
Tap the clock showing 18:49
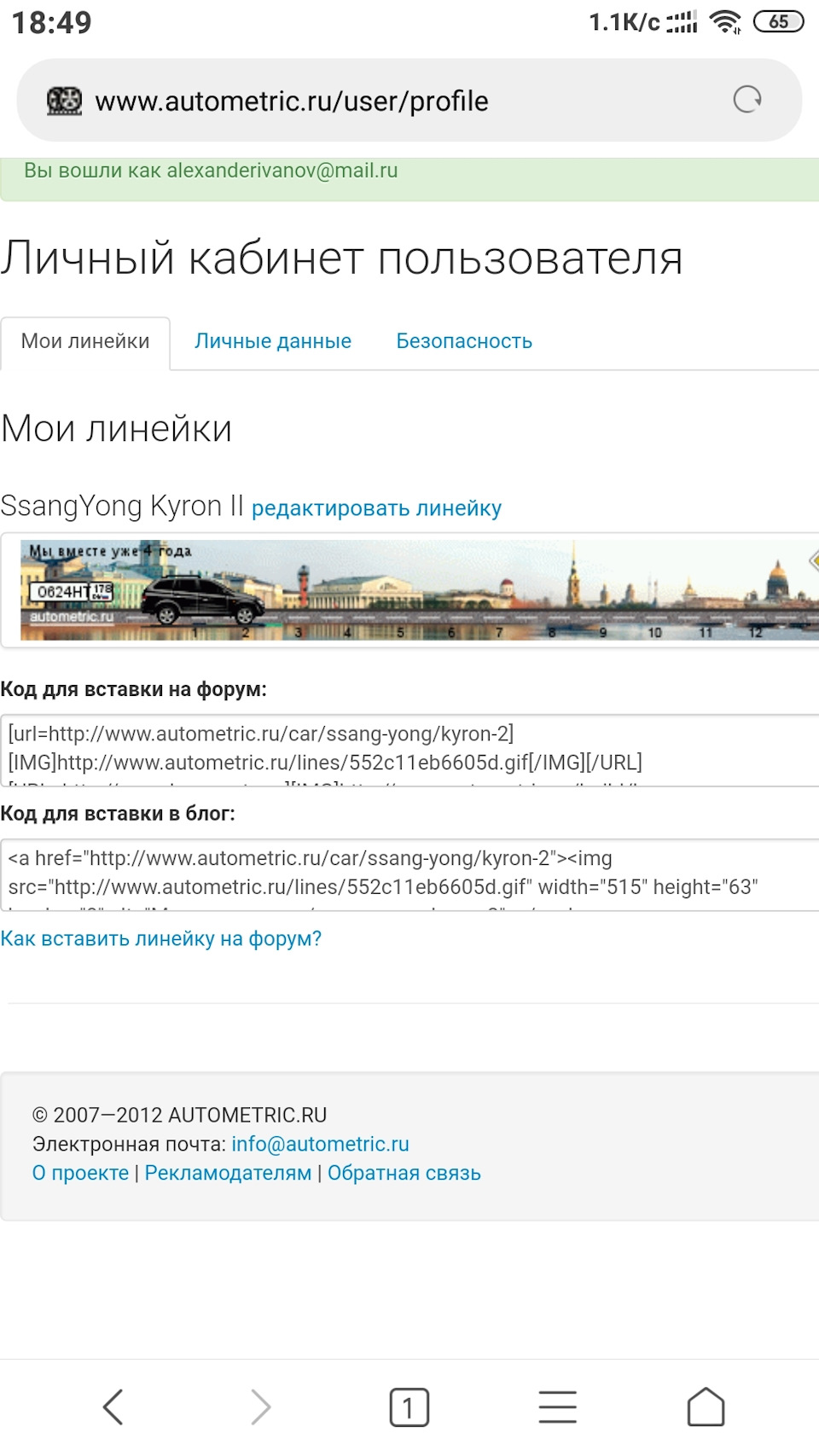[51, 22]
